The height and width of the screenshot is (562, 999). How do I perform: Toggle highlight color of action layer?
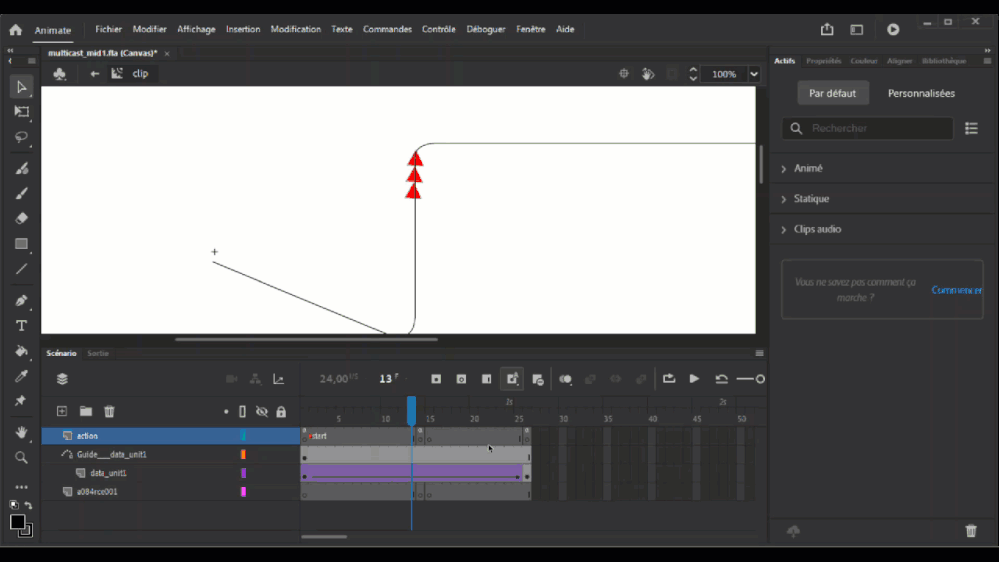[x=243, y=436]
